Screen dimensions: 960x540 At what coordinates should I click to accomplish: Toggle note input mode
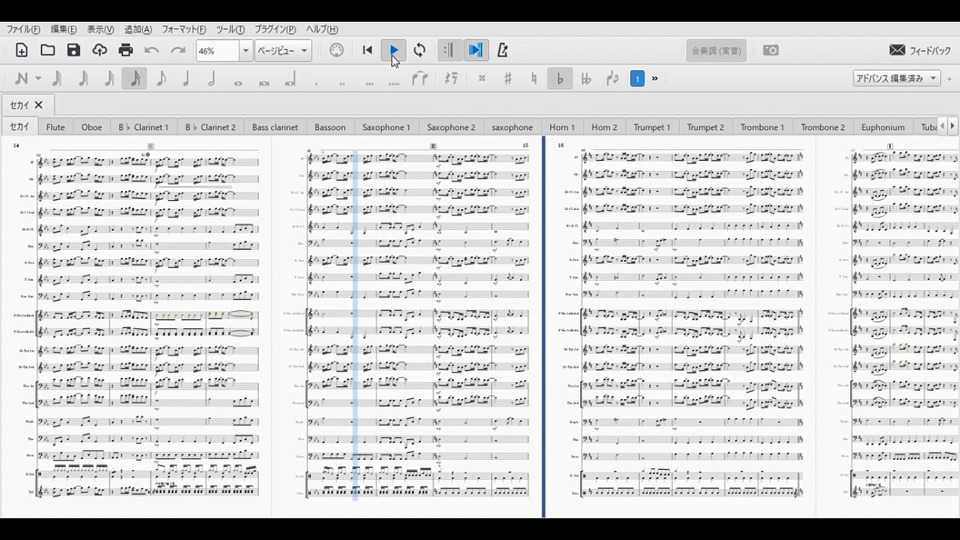21,78
